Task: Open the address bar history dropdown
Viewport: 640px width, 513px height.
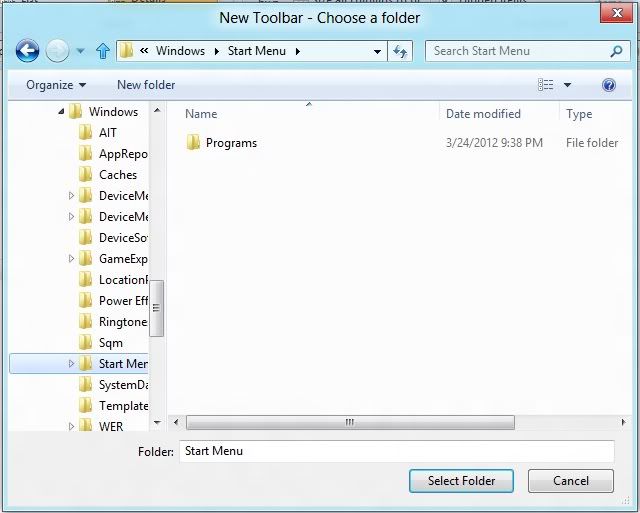Action: [x=378, y=51]
